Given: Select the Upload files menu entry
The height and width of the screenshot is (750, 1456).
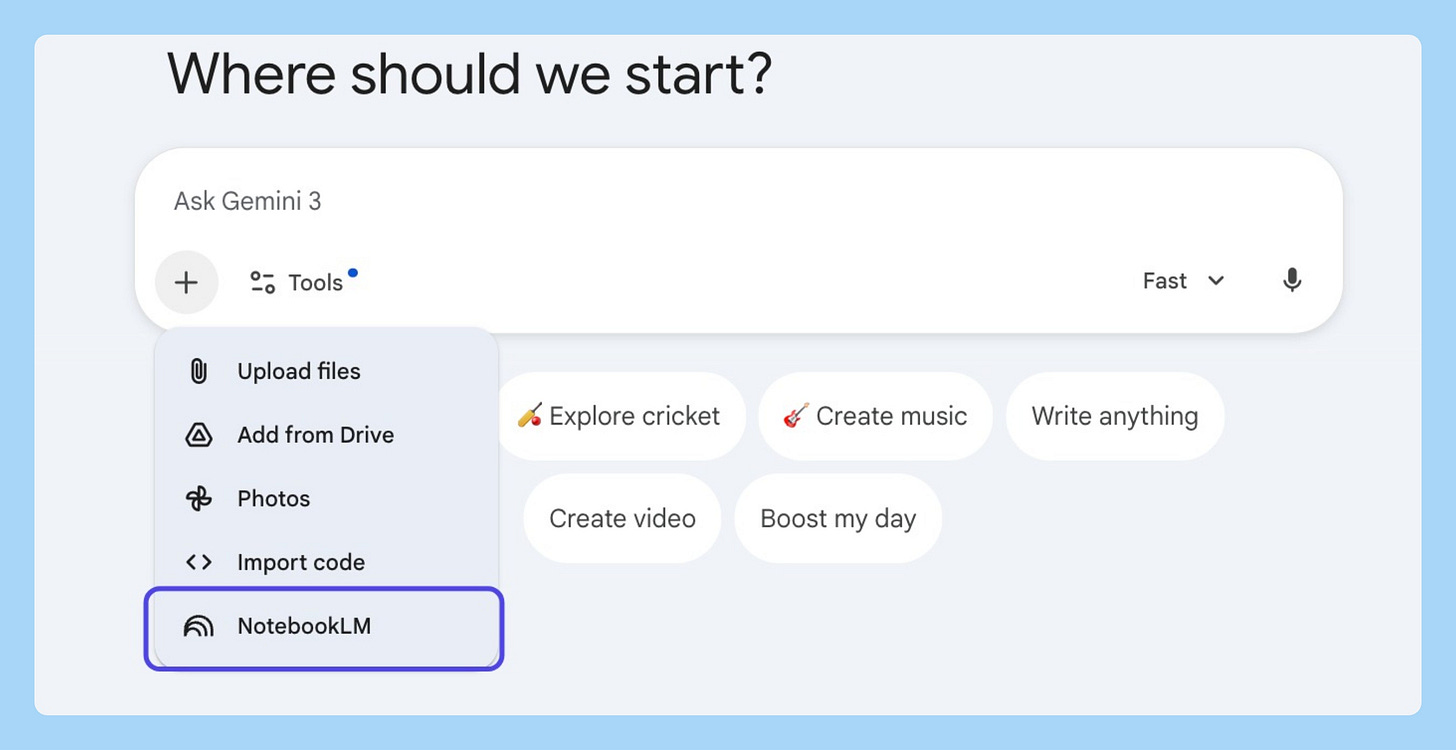Looking at the screenshot, I should pos(299,371).
